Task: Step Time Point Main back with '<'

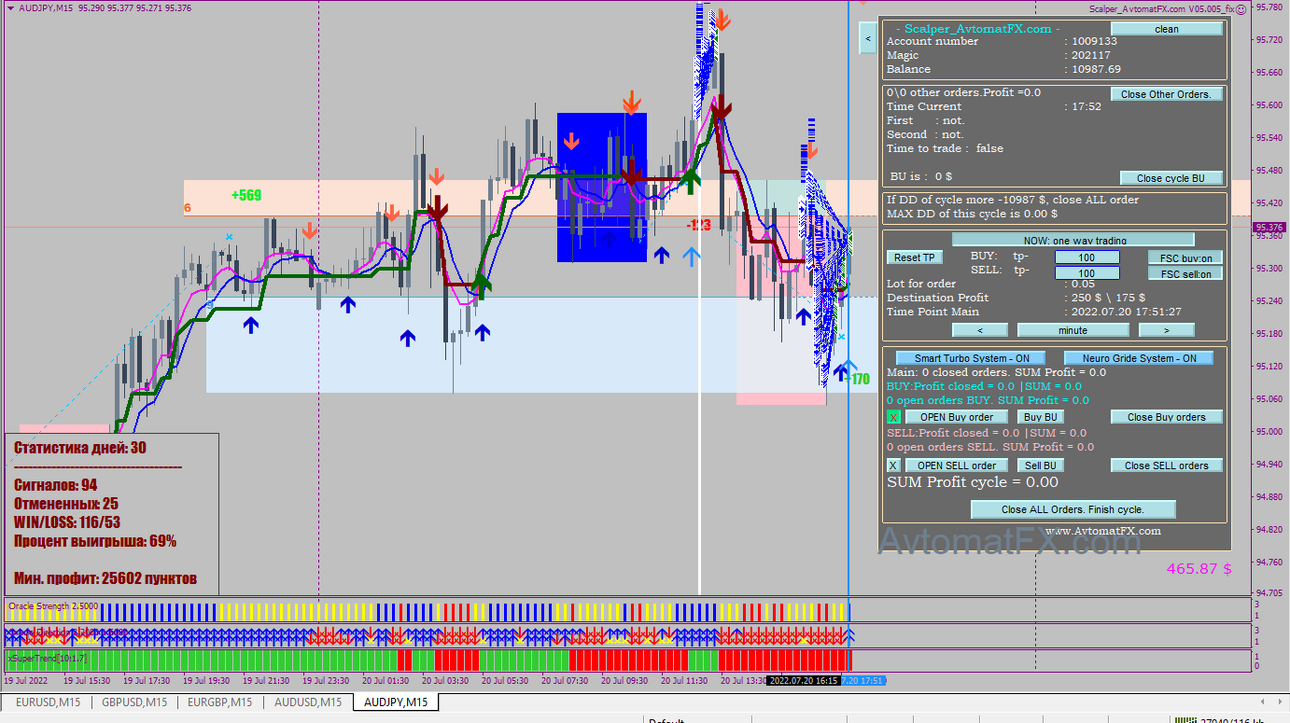Action: 978,330
